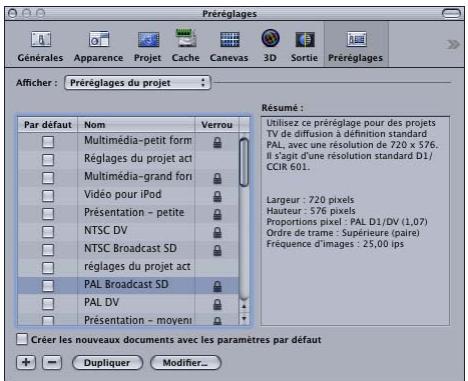Click lock icon for Multimédia-petit format
This screenshot has width=468, height=381.
[217, 142]
